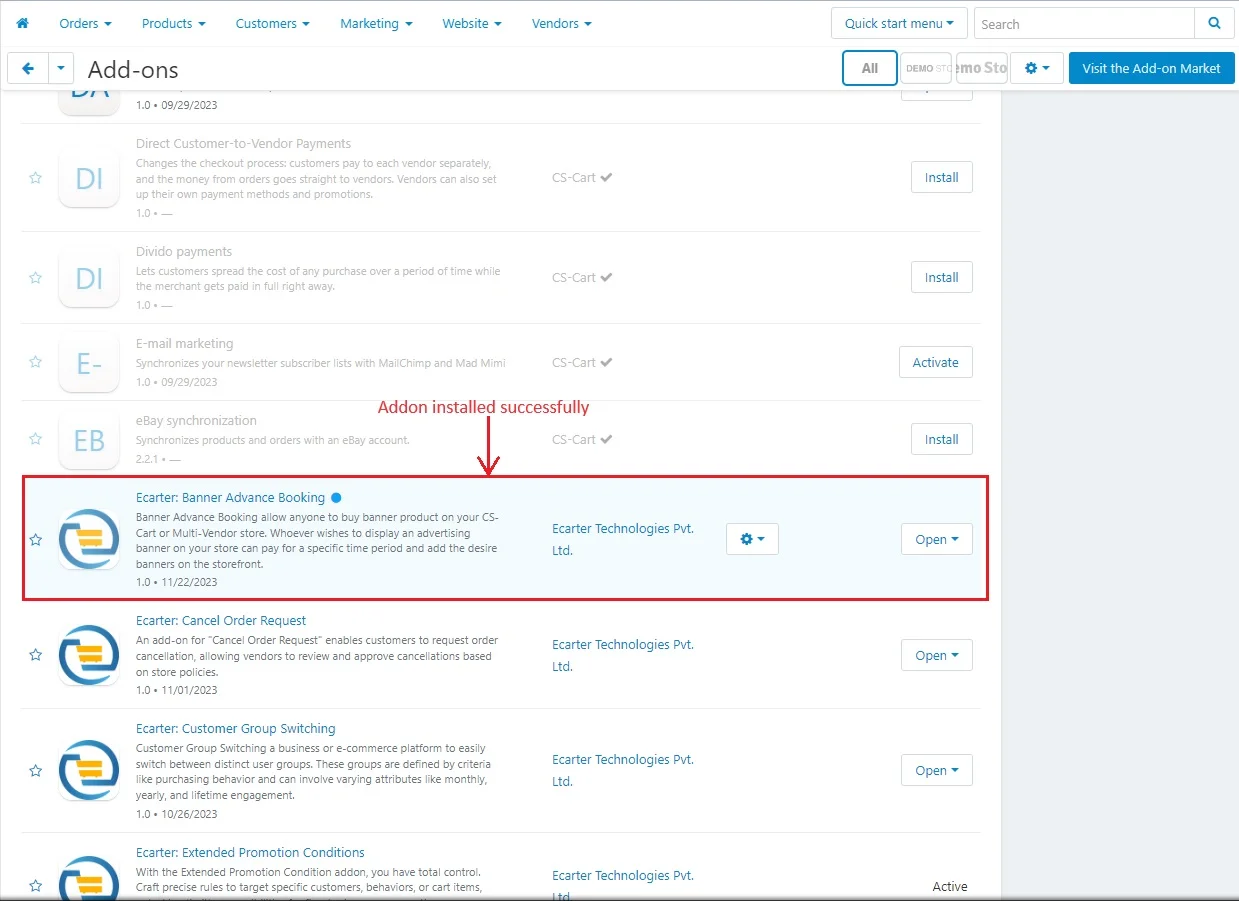Open the Customer Group Switching logo icon
This screenshot has width=1239, height=901.
coord(89,770)
